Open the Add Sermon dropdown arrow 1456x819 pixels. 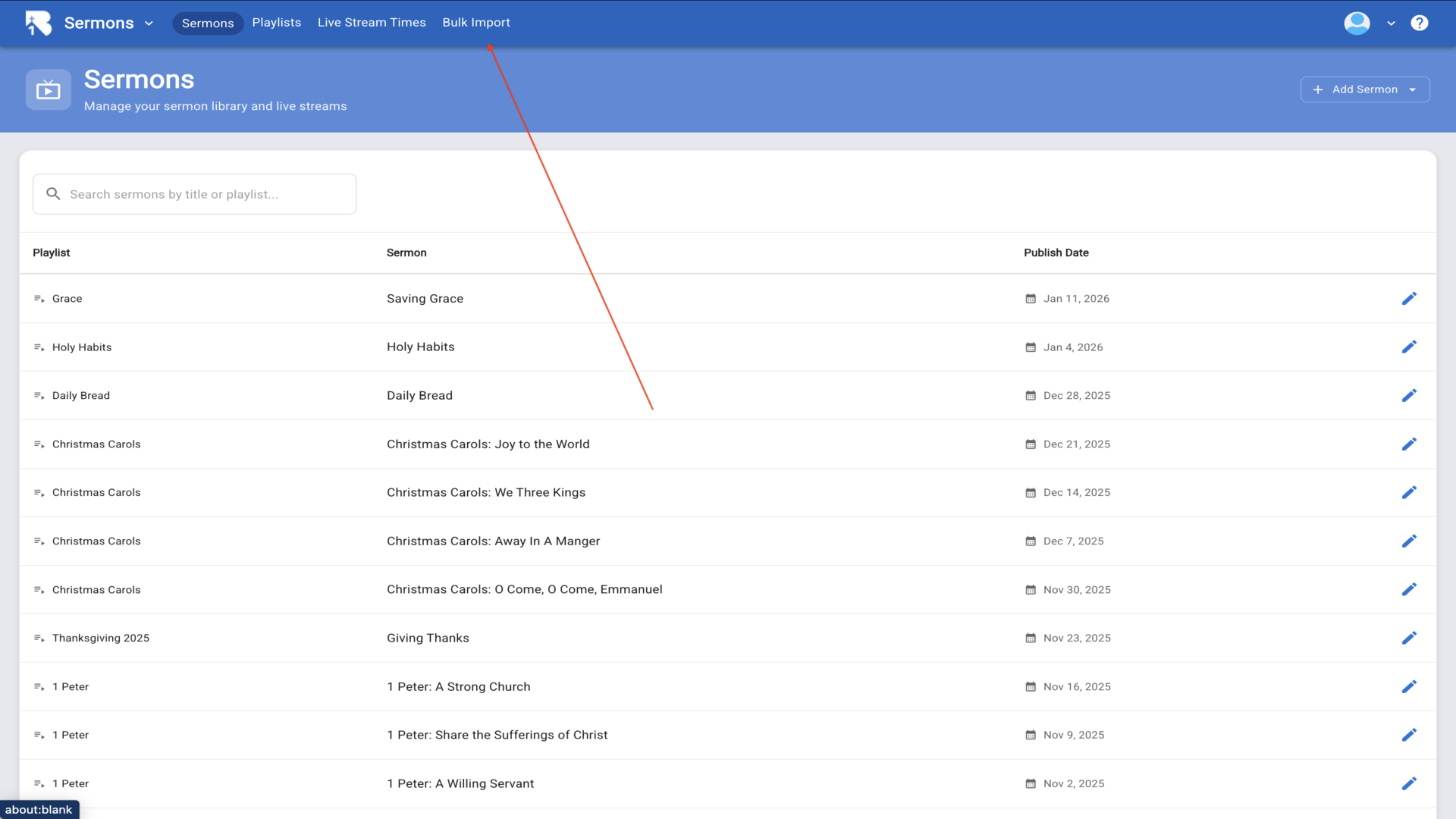point(1413,89)
